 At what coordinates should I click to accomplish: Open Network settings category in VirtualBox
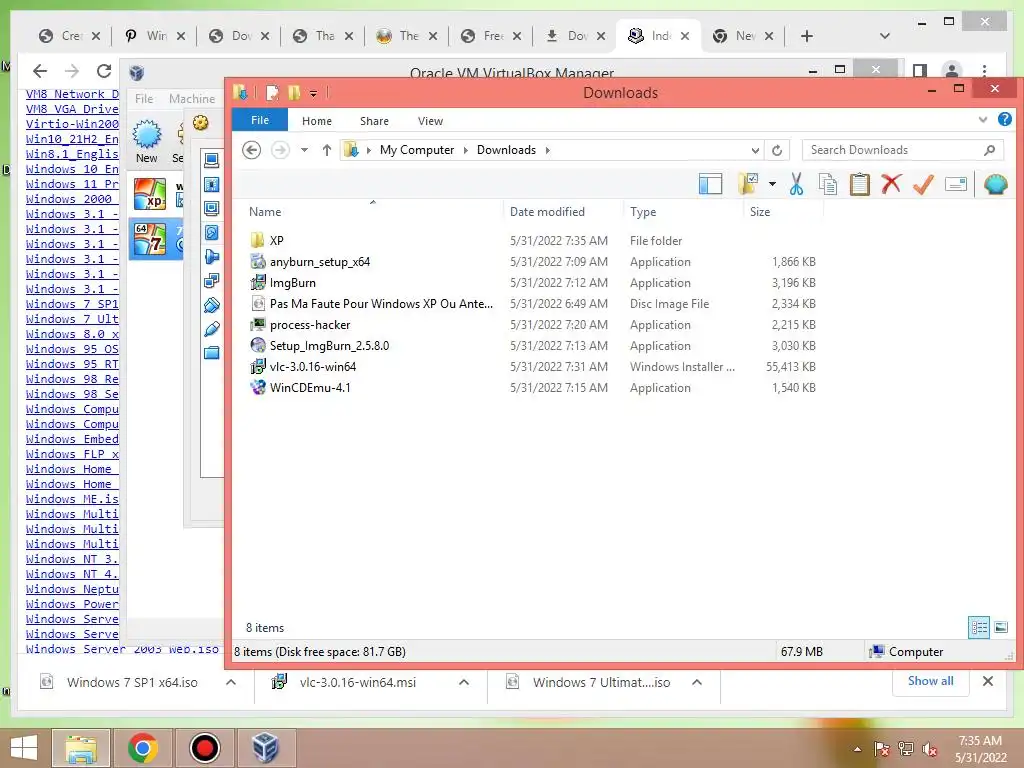(x=212, y=281)
